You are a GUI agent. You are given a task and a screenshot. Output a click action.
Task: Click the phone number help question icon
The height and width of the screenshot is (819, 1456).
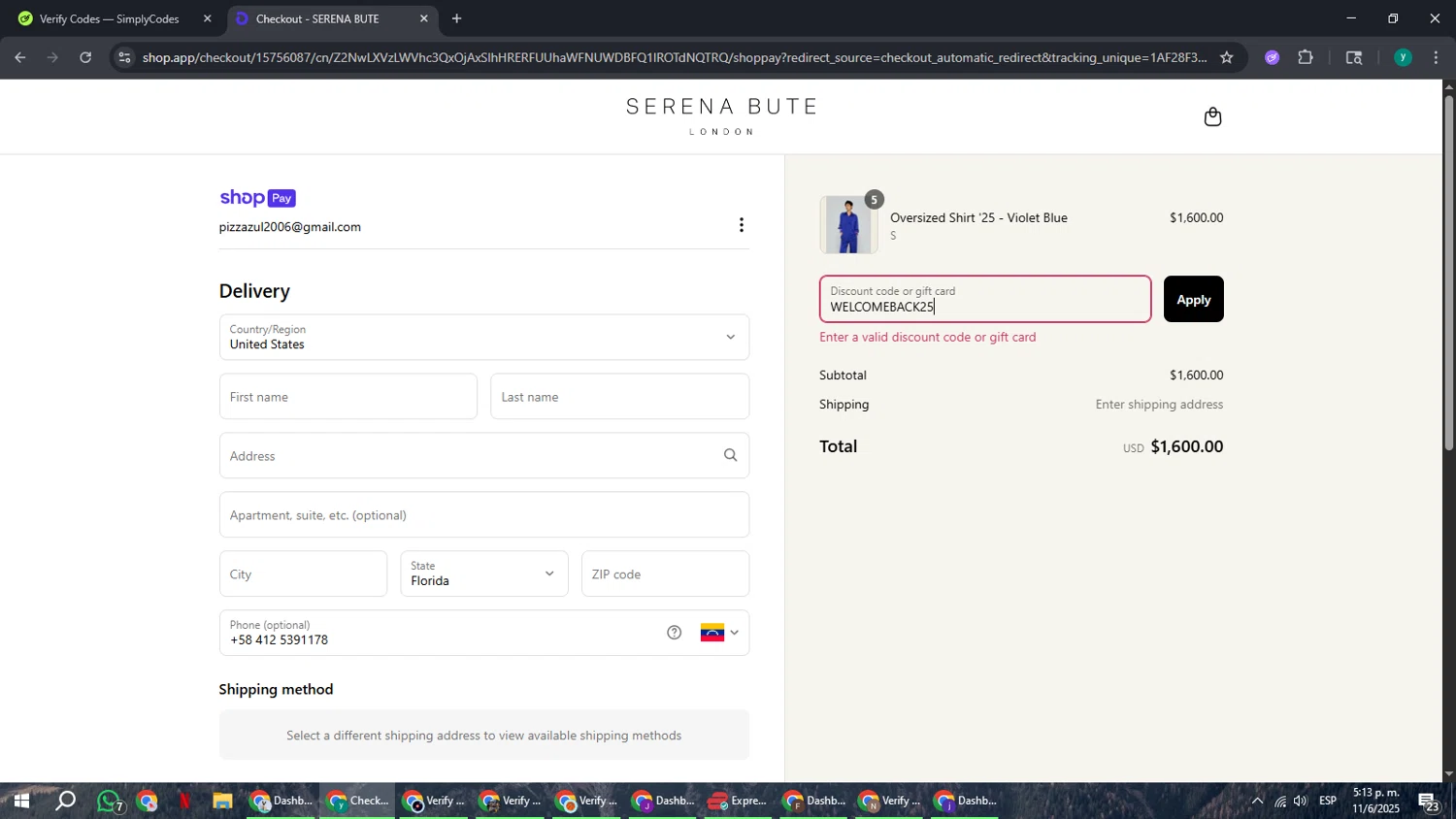tap(675, 633)
